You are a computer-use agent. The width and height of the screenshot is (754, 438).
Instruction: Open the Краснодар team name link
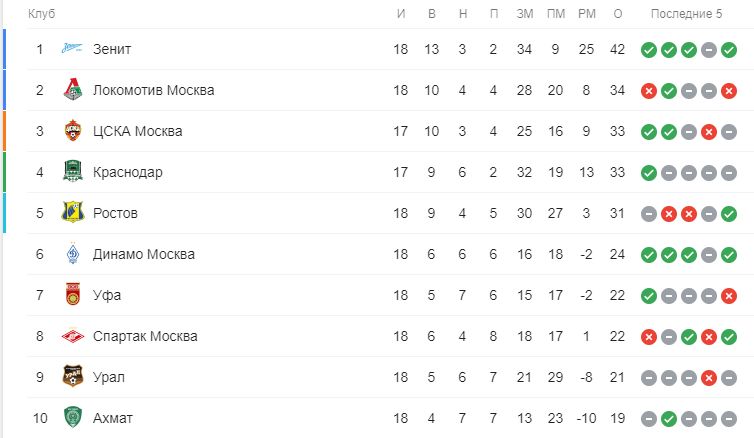[x=127, y=172]
